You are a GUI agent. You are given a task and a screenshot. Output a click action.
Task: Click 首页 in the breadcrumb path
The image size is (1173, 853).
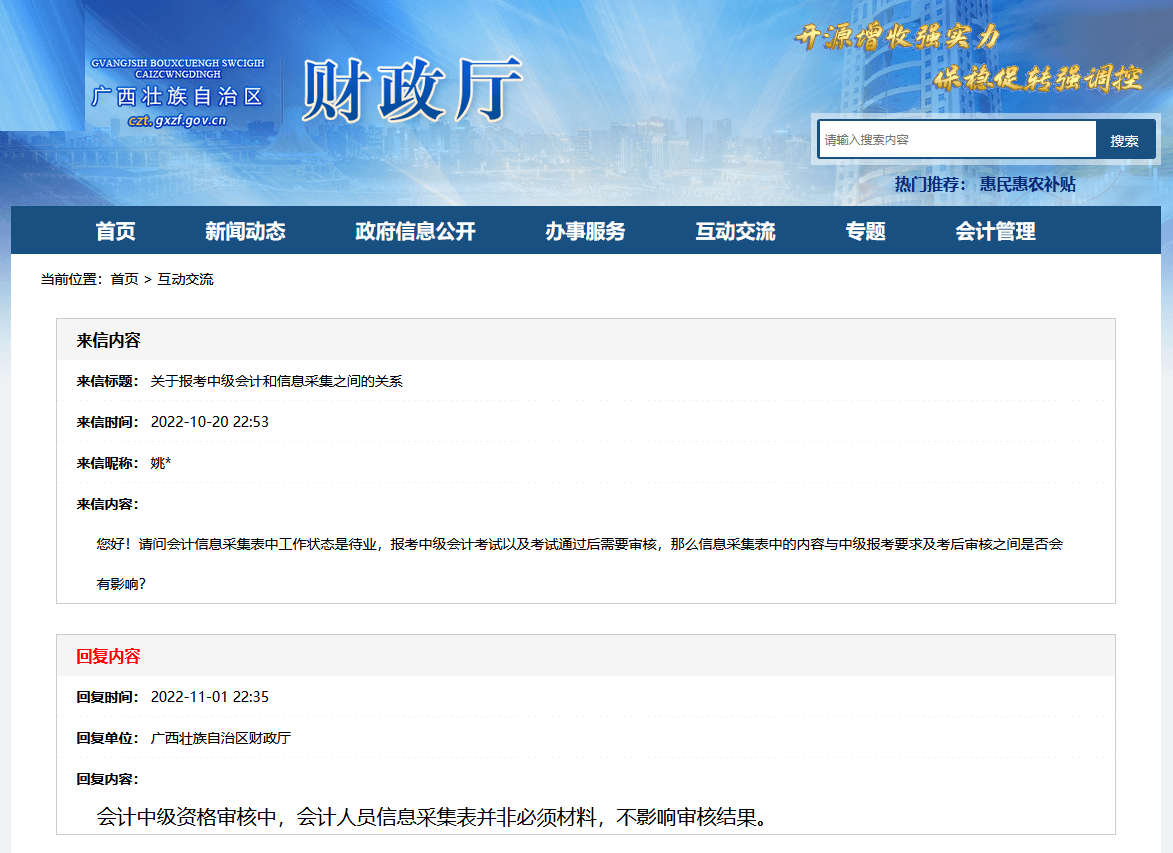(124, 279)
